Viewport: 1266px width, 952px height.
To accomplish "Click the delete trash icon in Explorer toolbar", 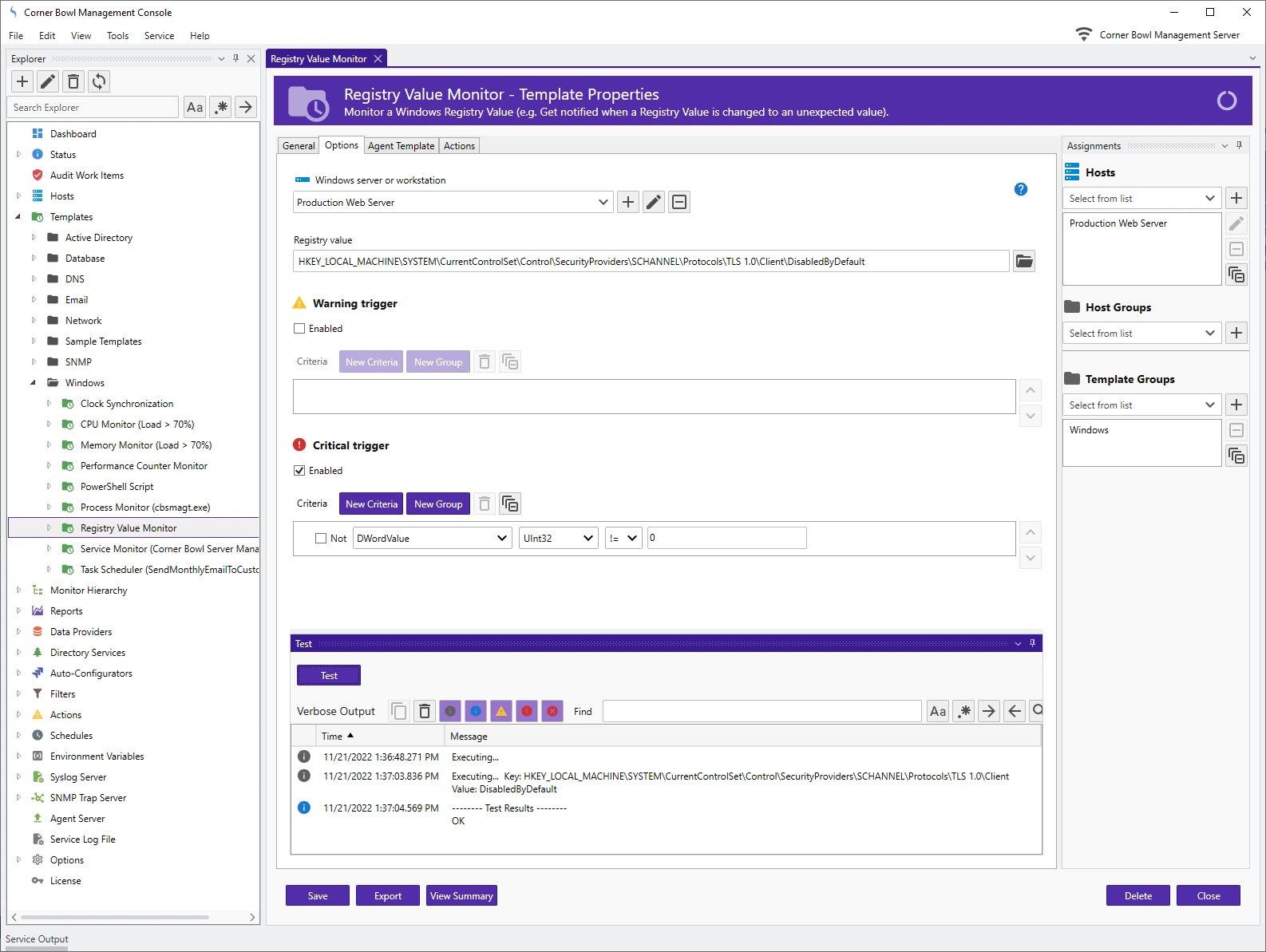I will [x=73, y=81].
